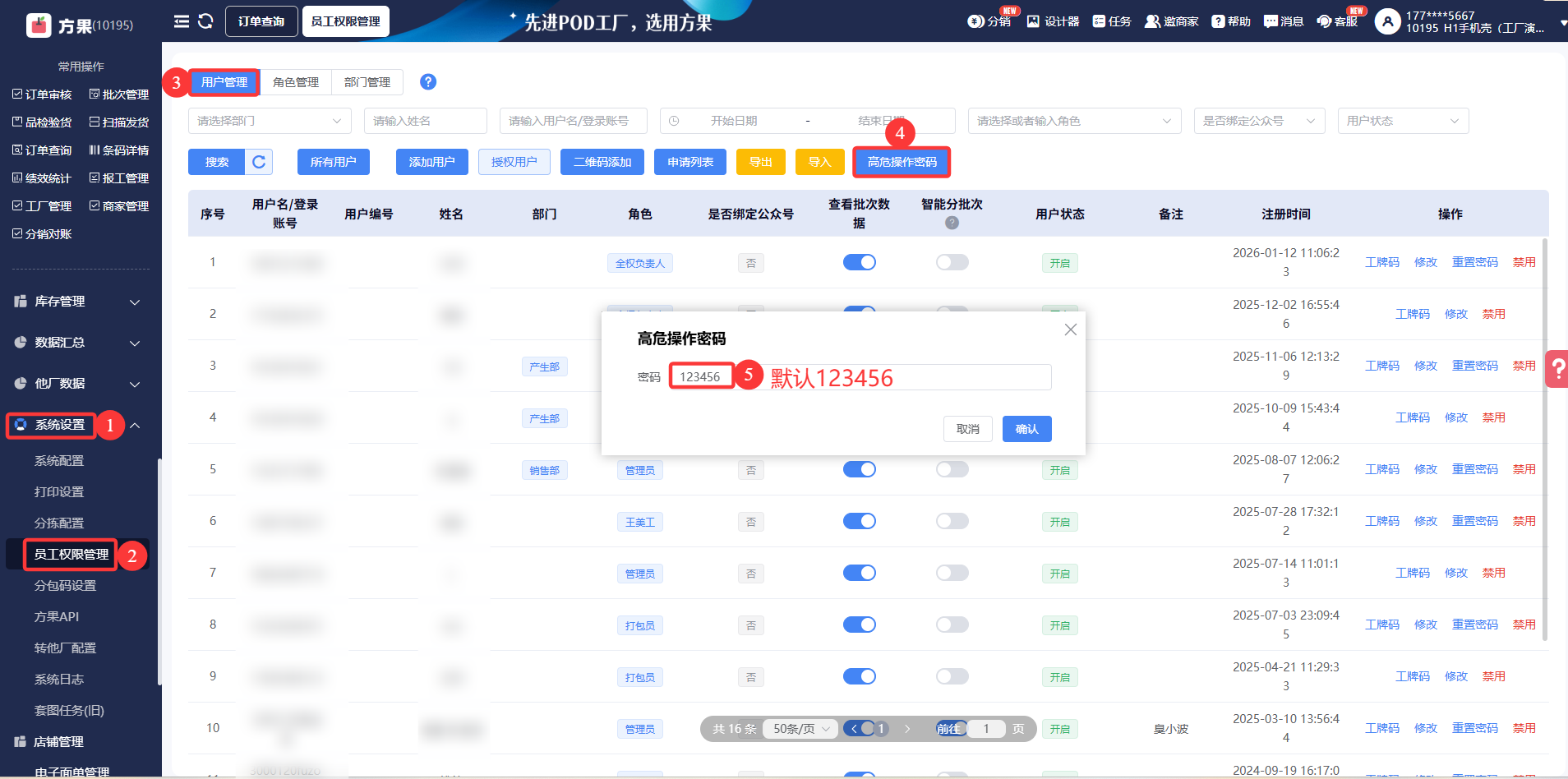
Task: Click the 开始日期 start date field
Action: (x=734, y=121)
